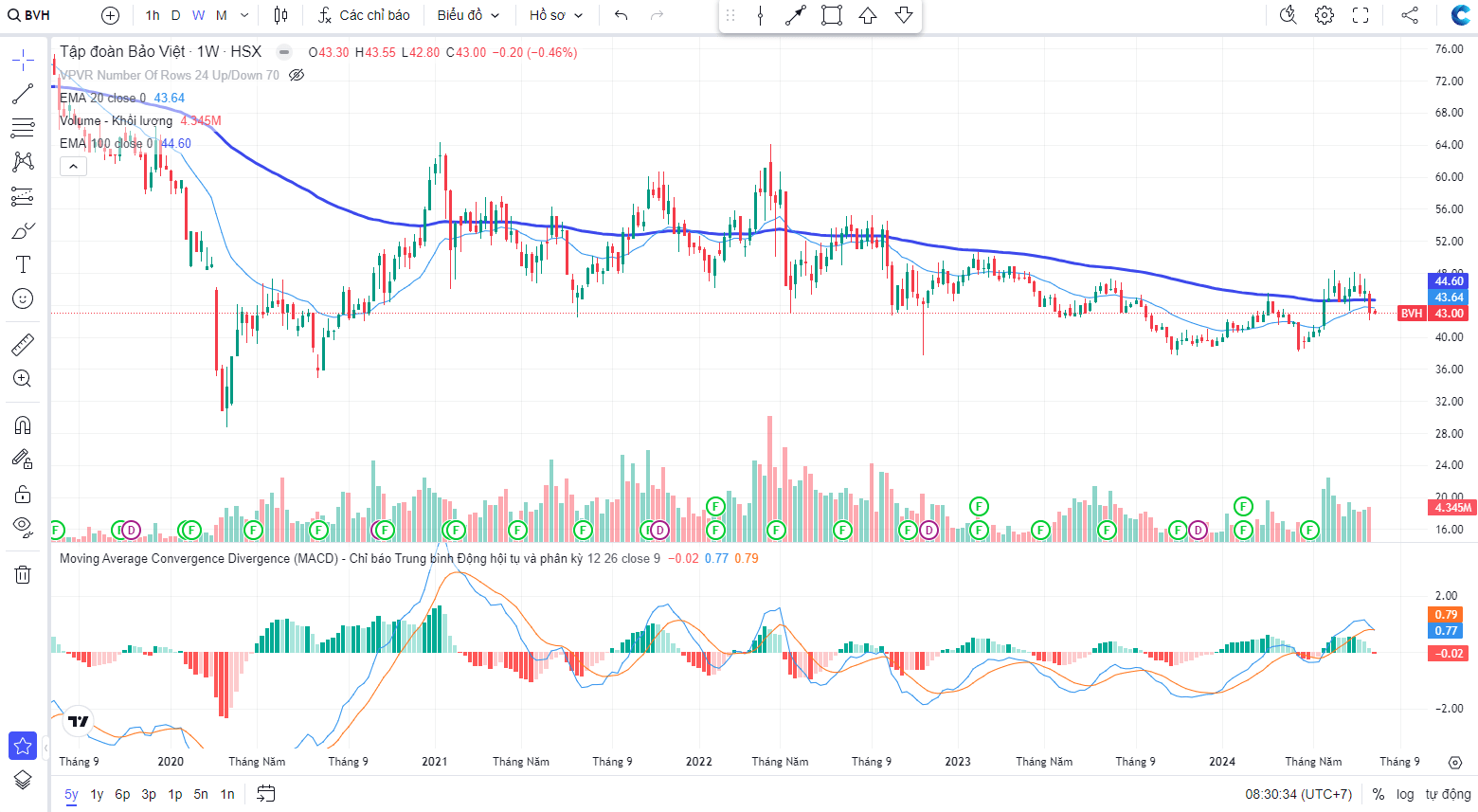Open the candlestick chart type selector
This screenshot has height=812, width=1478.
pyautogui.click(x=280, y=15)
